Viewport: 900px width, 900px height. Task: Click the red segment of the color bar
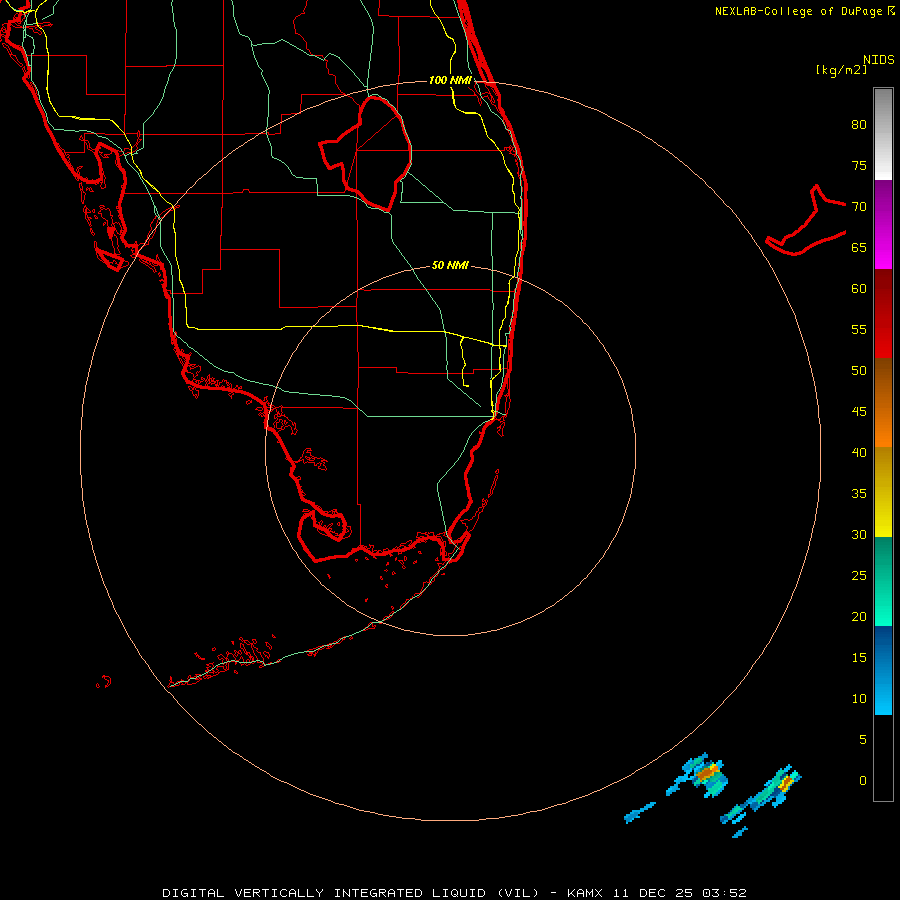(883, 313)
